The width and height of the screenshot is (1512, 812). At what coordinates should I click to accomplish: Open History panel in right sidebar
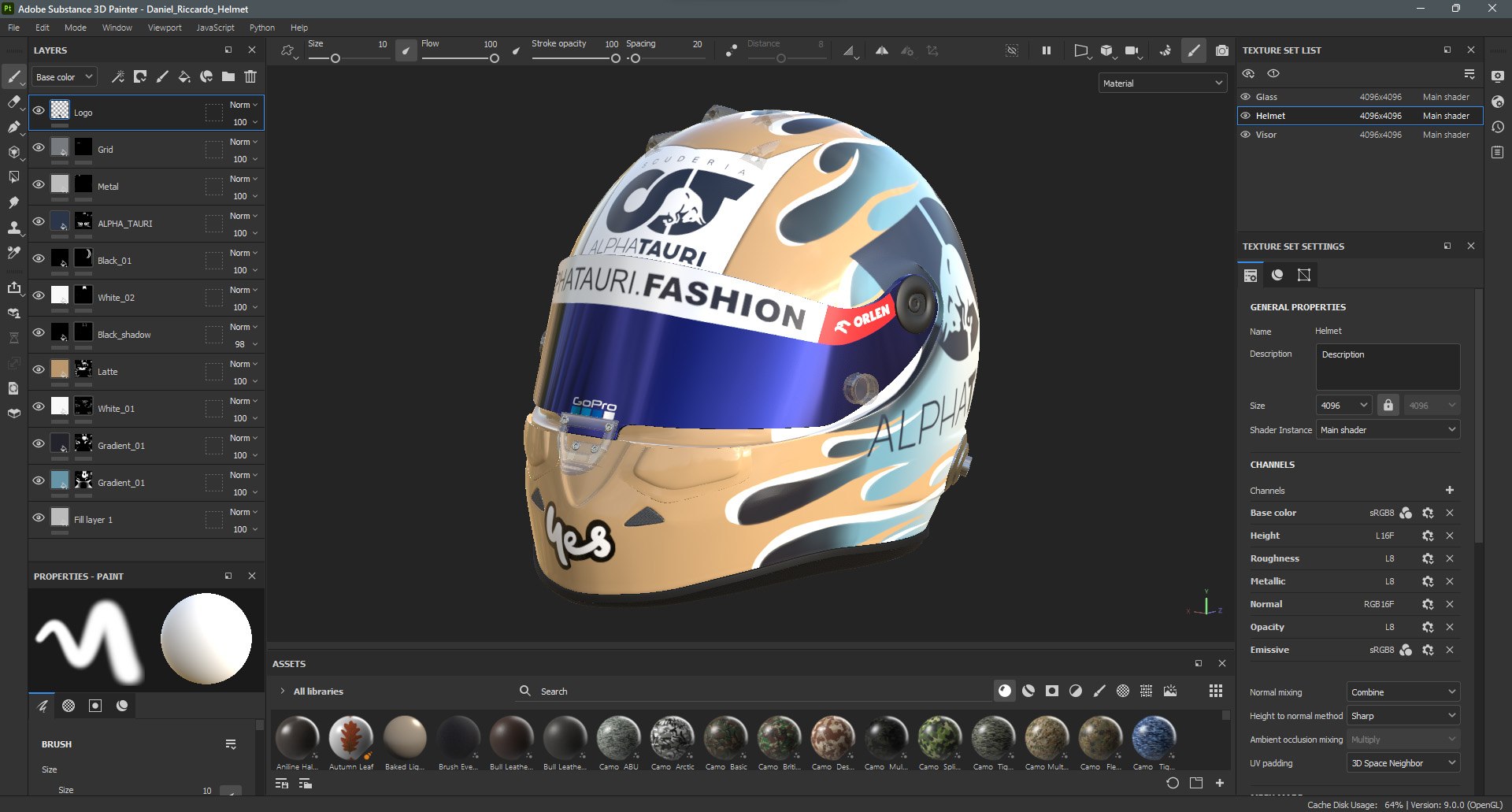tap(1498, 127)
